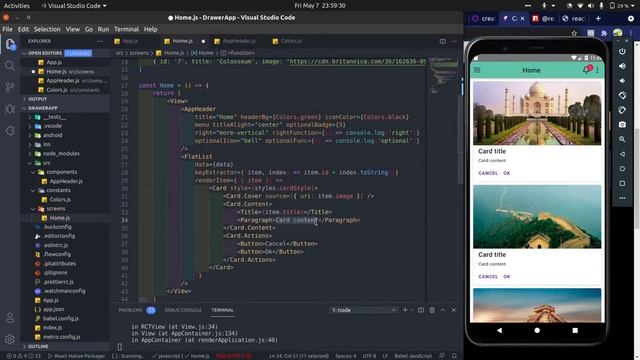
Task: Expand the android folder
Action: 53,135
